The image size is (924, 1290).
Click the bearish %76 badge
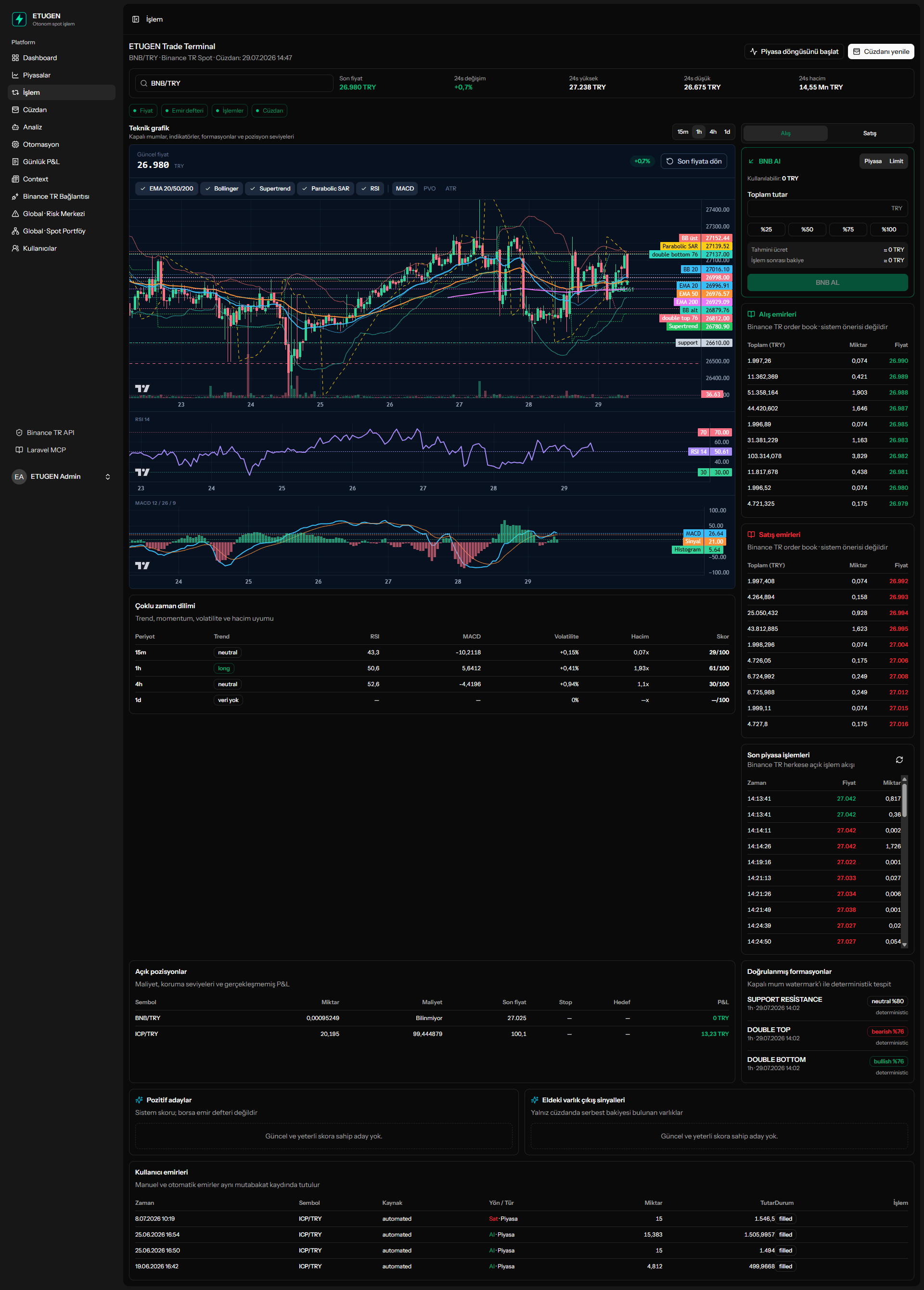pos(887,1032)
